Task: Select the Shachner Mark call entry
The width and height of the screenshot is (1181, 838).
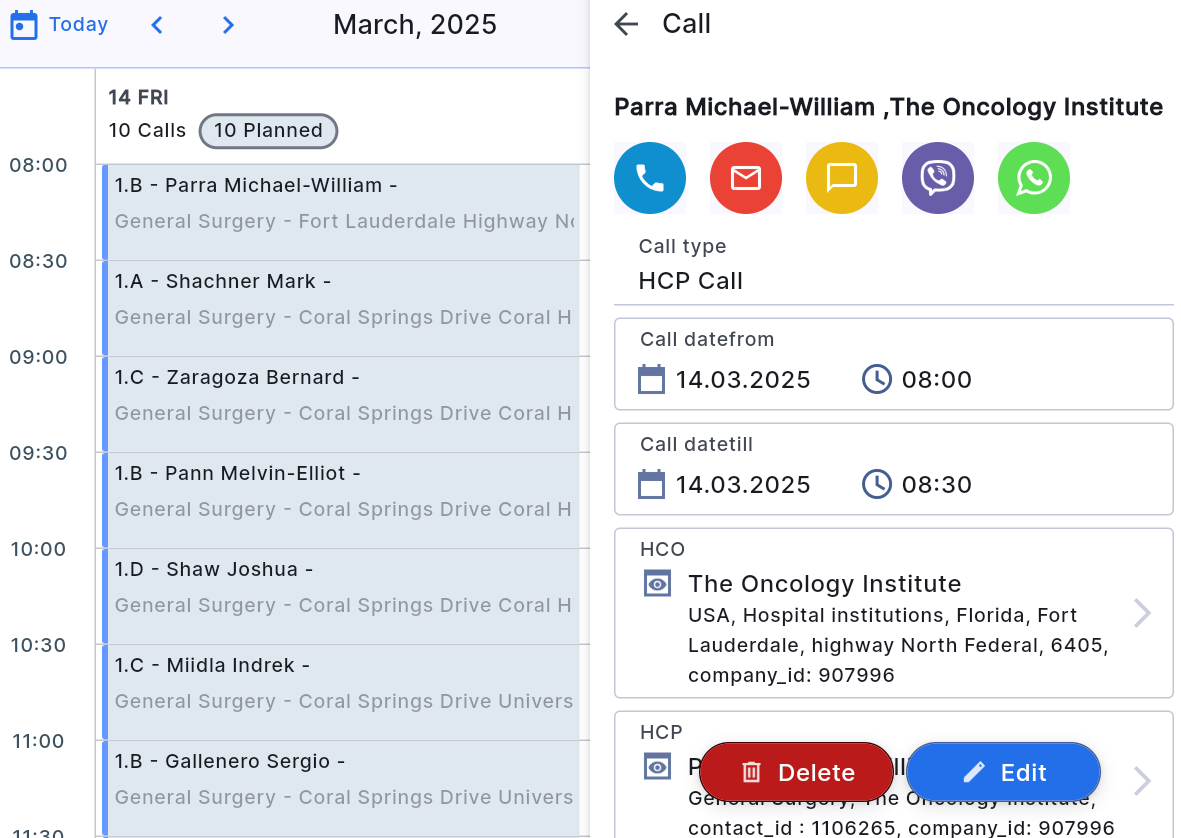Action: pos(342,300)
